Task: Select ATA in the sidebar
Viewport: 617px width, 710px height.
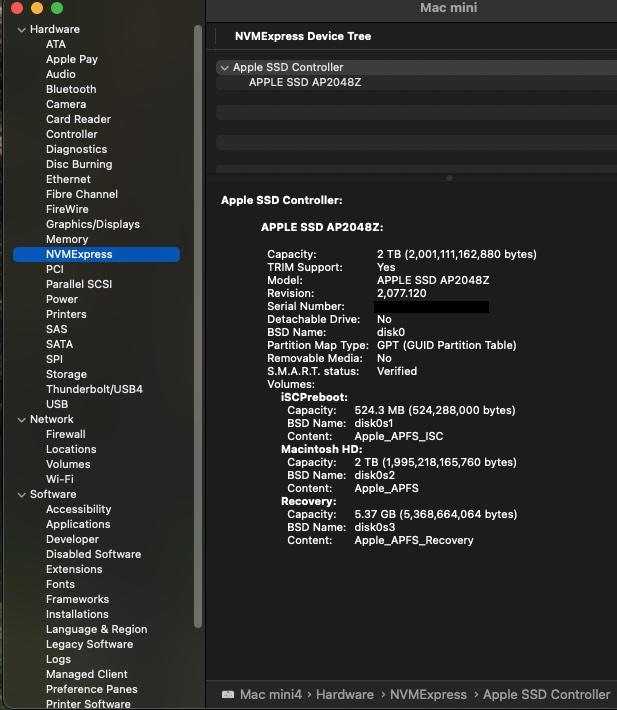Action: click(56, 44)
